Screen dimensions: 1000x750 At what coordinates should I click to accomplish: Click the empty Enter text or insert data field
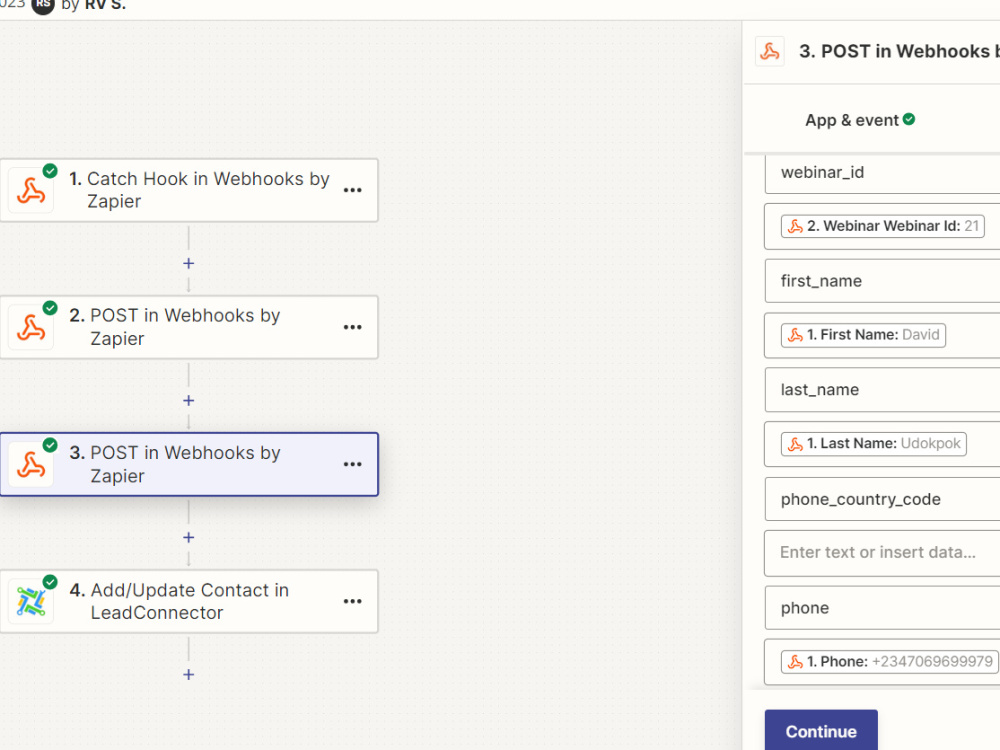(x=883, y=553)
